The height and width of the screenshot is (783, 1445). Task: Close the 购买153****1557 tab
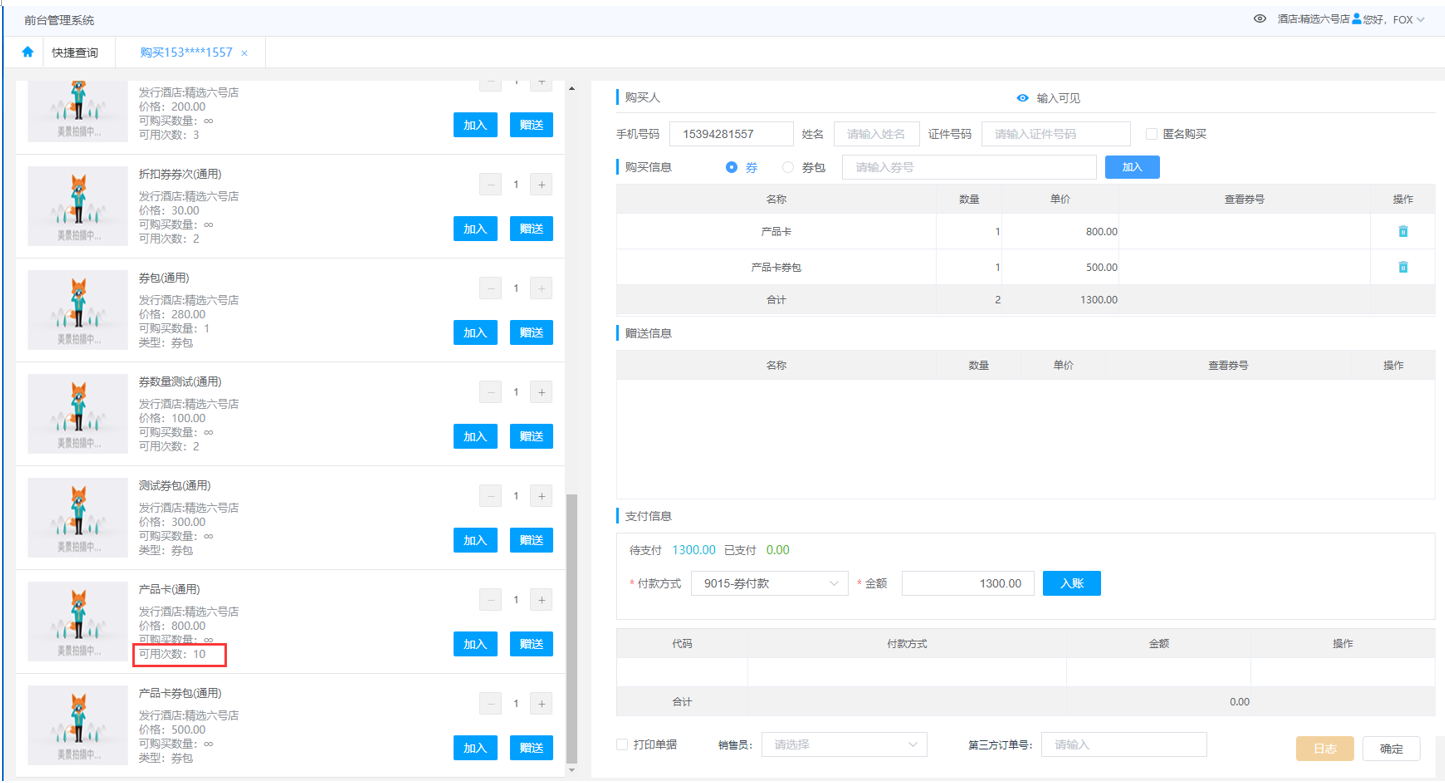pyautogui.click(x=245, y=53)
